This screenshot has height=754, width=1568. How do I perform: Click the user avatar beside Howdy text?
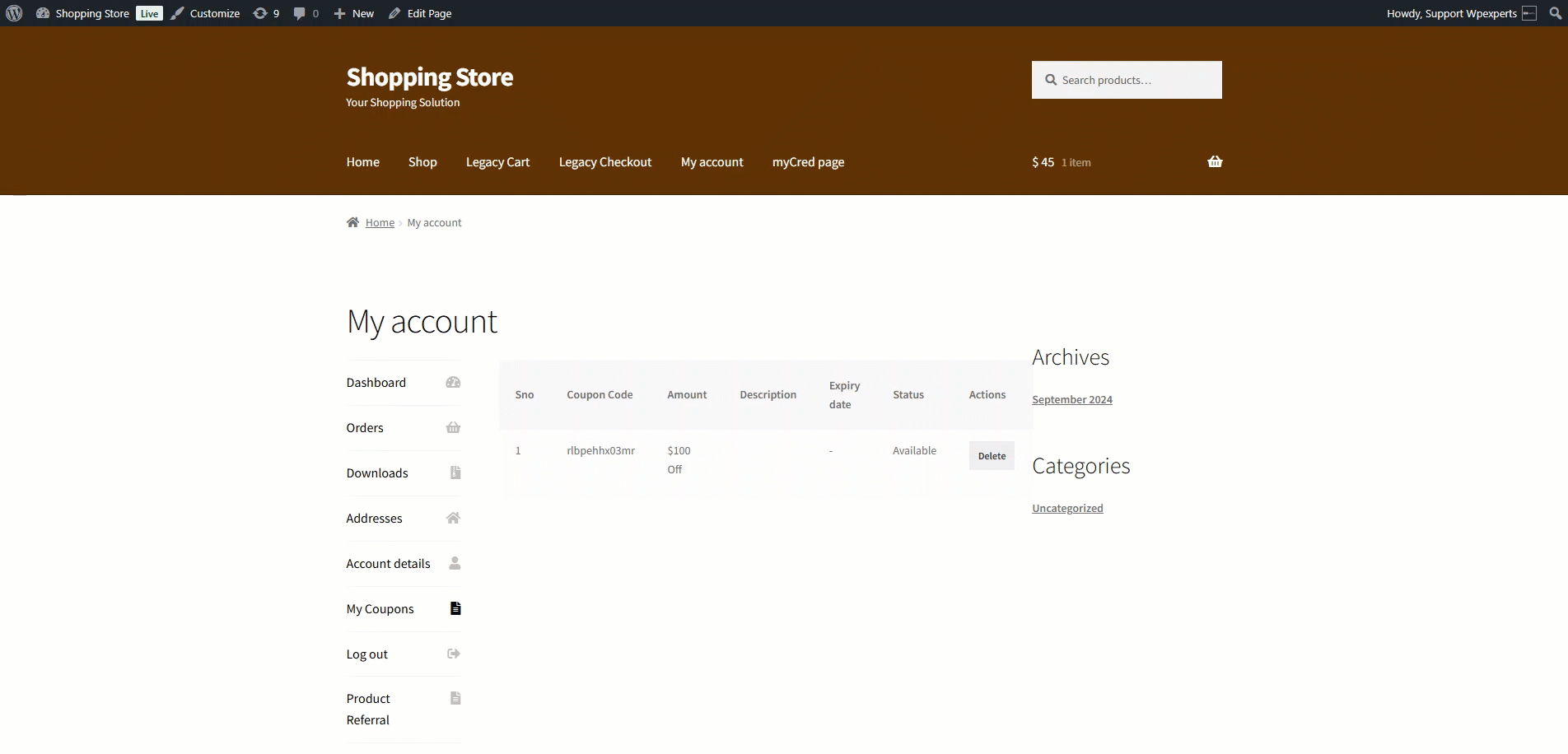1529,13
